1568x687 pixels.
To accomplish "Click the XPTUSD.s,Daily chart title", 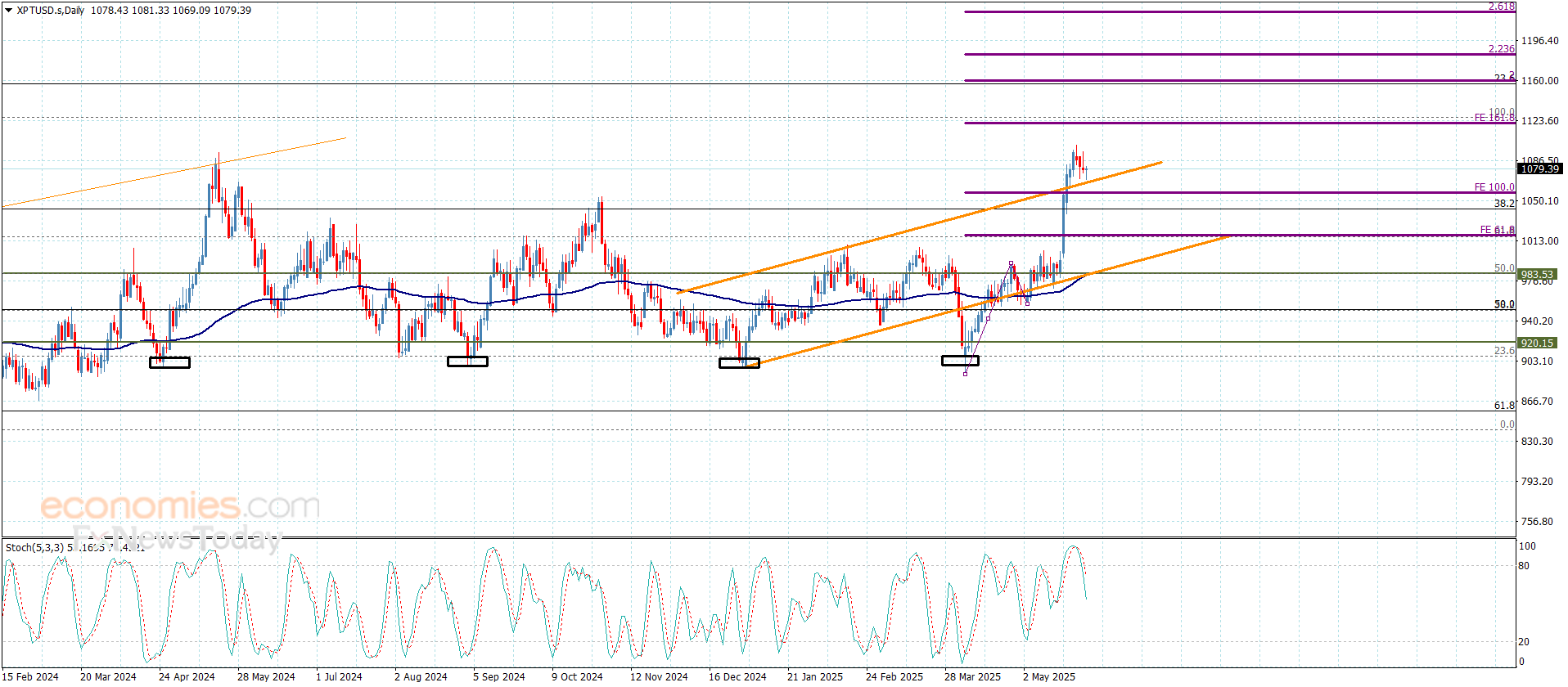I will point(51,11).
